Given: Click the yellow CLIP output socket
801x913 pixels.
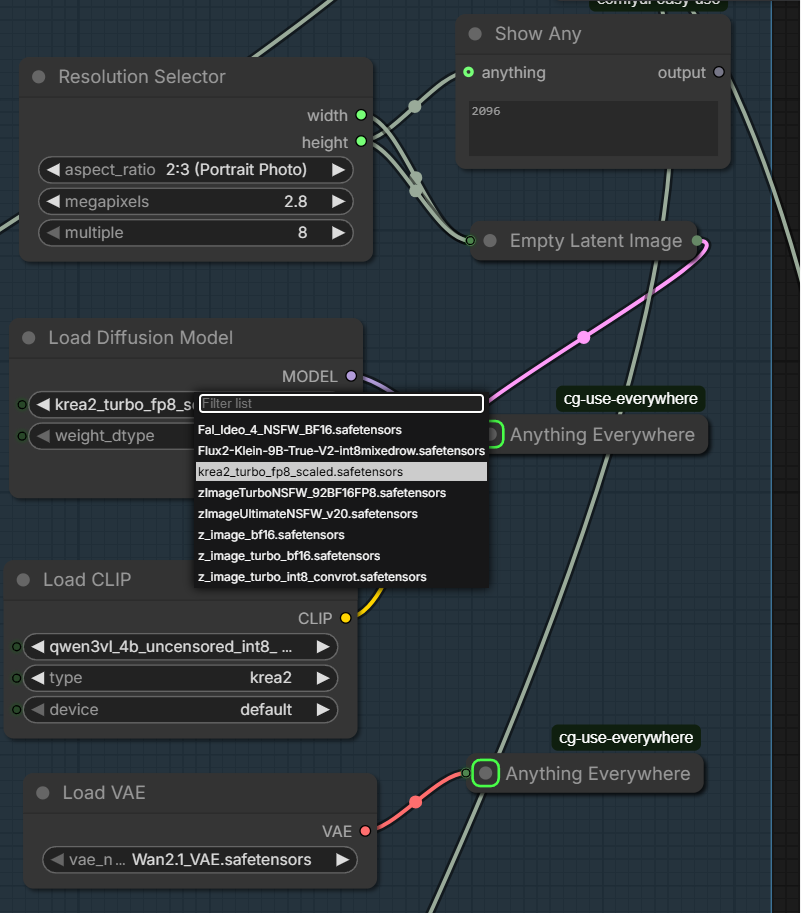Looking at the screenshot, I should [346, 618].
